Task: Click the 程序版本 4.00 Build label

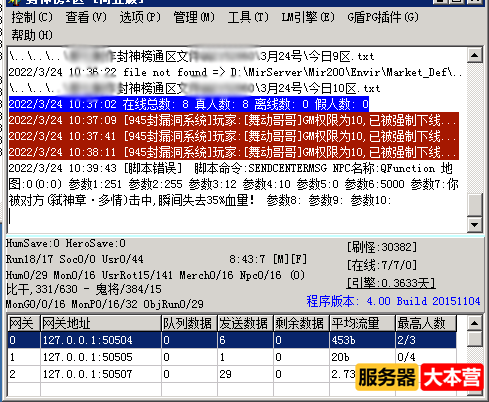Action: [x=393, y=301]
